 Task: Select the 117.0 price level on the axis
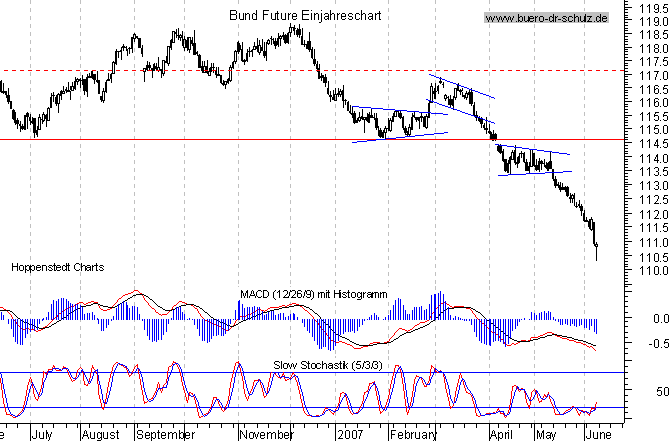click(656, 75)
